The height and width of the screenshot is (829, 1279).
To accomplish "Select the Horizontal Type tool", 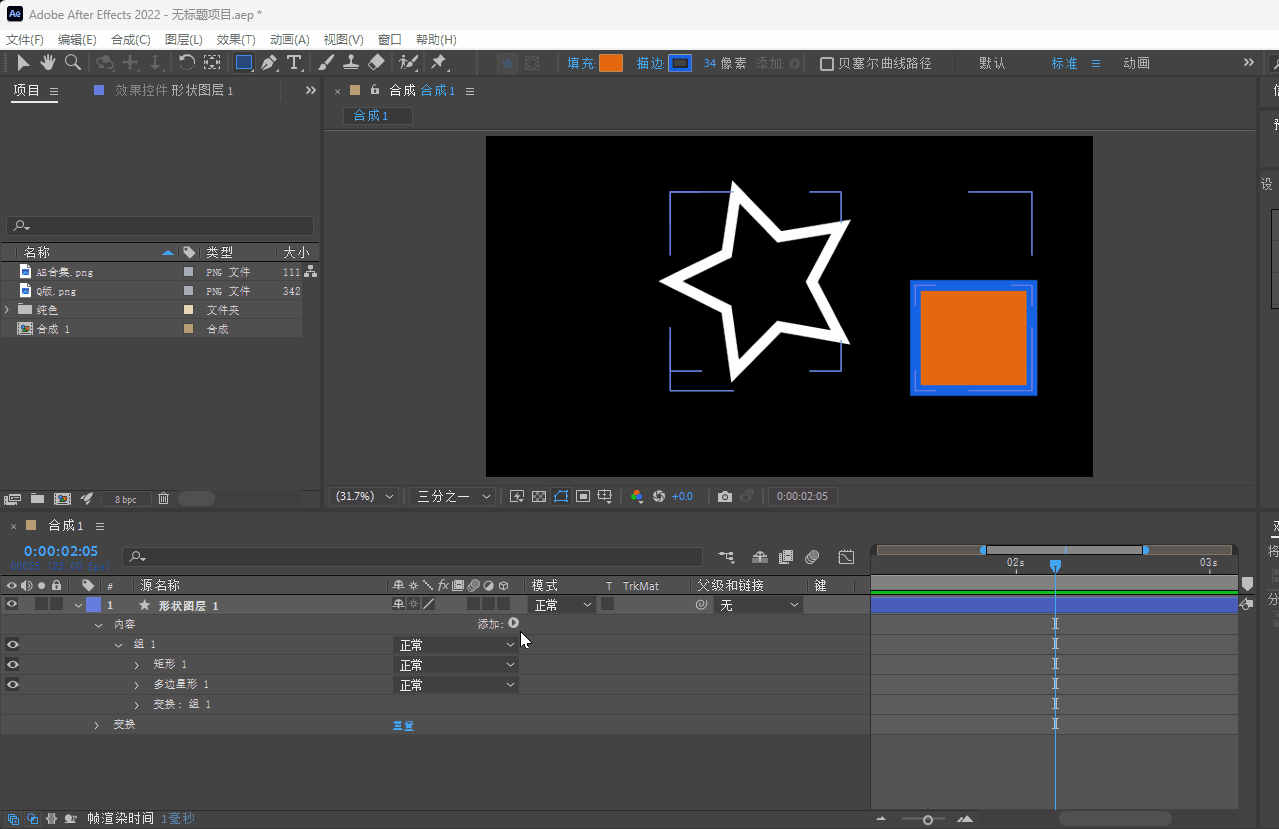I will click(x=294, y=63).
